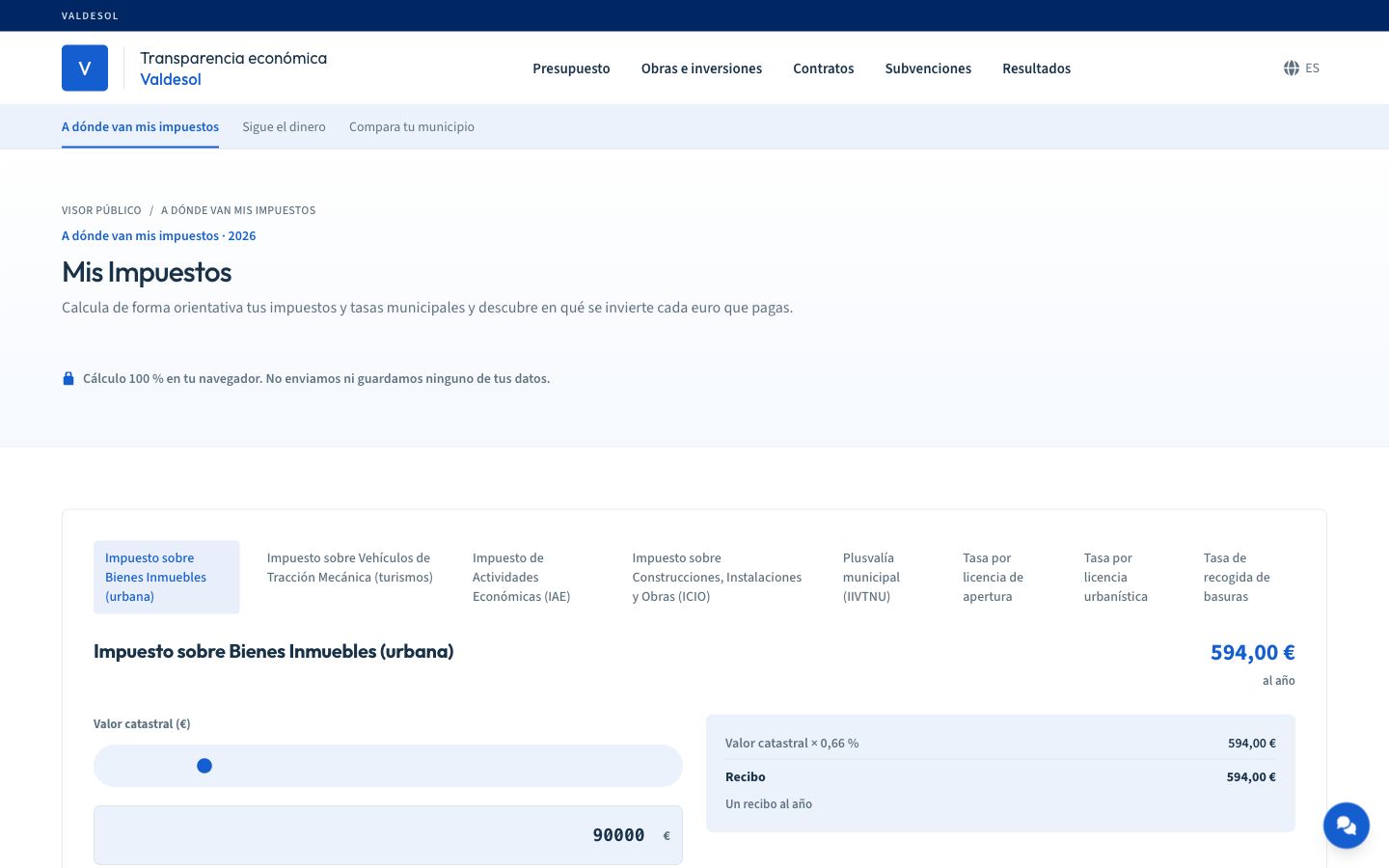The image size is (1389, 868).
Task: Click the 'Mis Impuestos' page heading
Action: [147, 272]
